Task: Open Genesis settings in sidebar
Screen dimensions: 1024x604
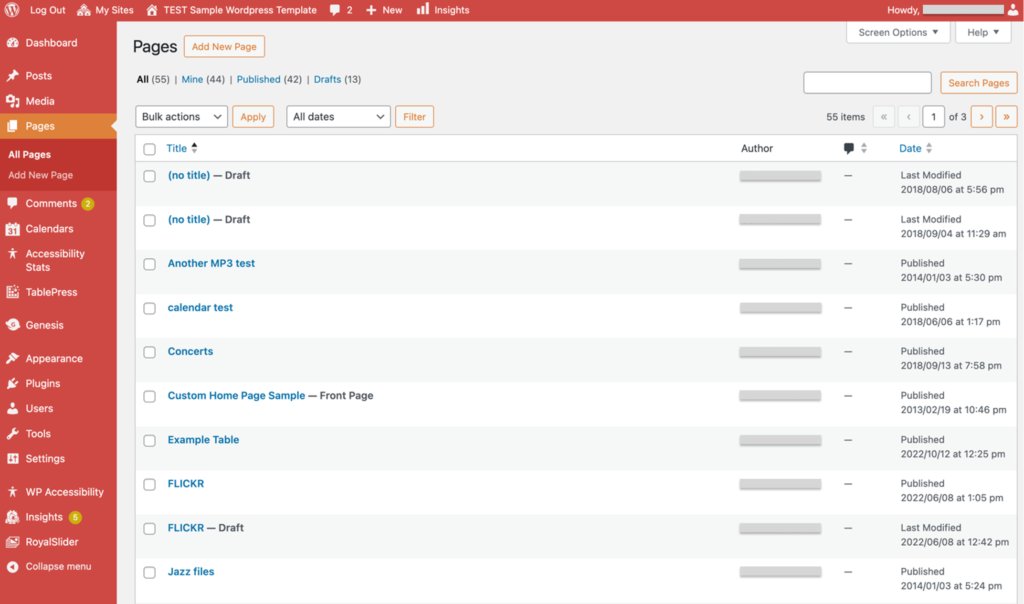Action: 44,325
